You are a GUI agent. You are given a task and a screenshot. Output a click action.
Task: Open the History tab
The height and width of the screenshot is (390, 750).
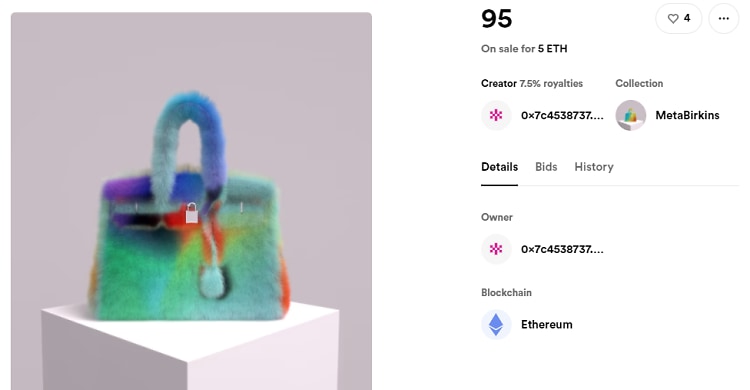point(594,167)
